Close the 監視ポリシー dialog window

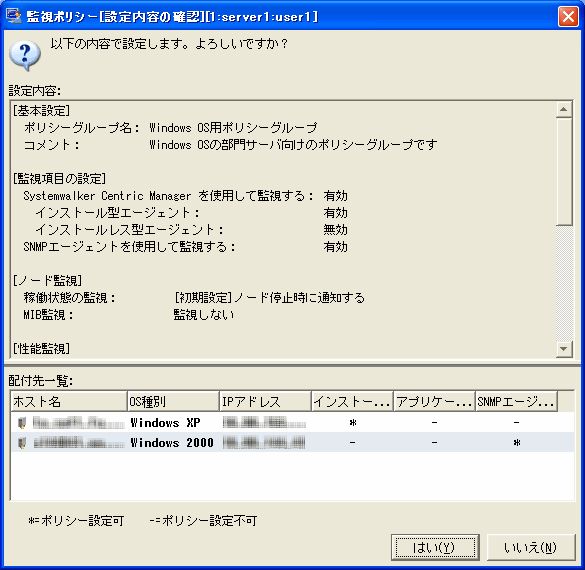pos(568,17)
